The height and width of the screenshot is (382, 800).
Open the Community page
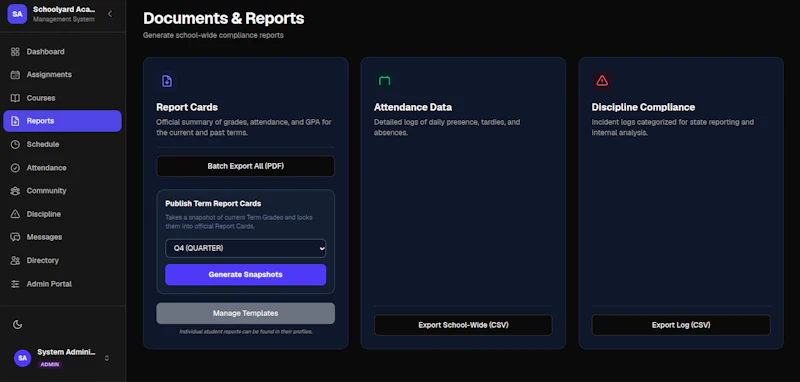62,191
